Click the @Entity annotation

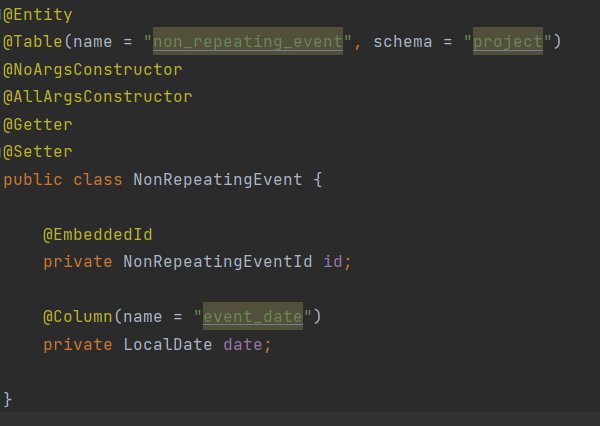pos(38,16)
